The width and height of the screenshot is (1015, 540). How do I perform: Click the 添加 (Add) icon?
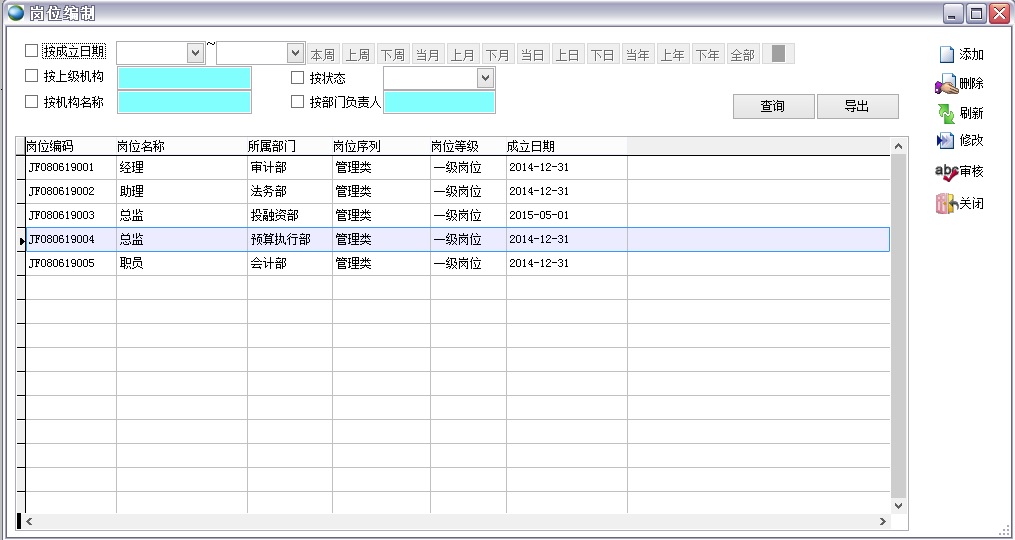[946, 55]
